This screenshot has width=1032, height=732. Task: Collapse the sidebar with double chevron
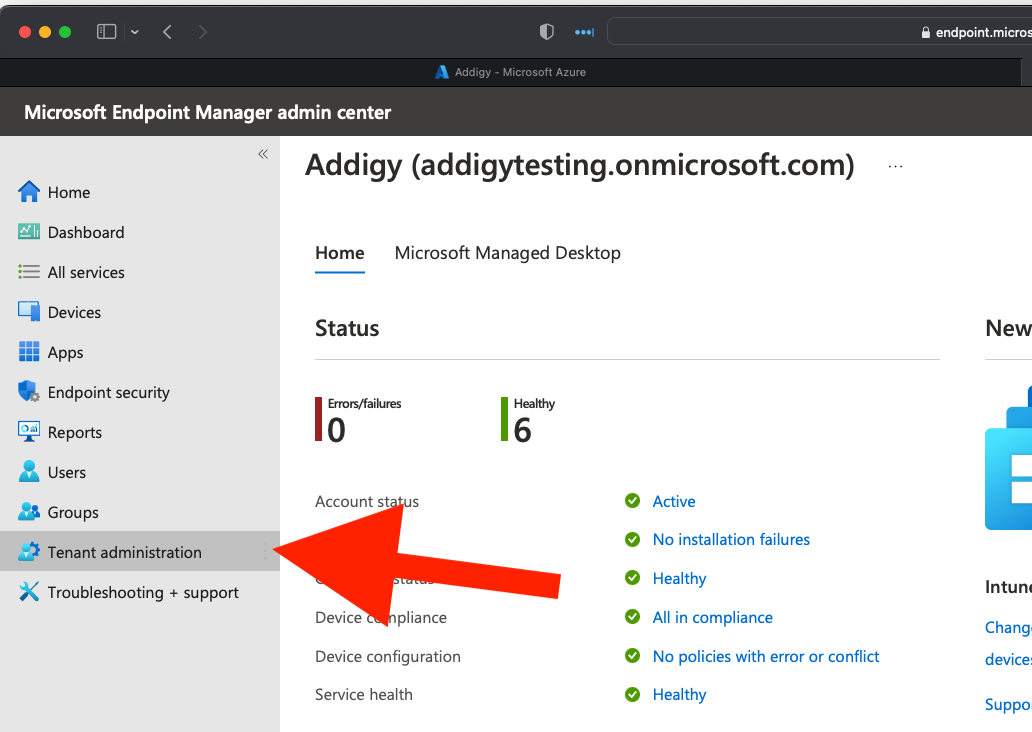(263, 154)
